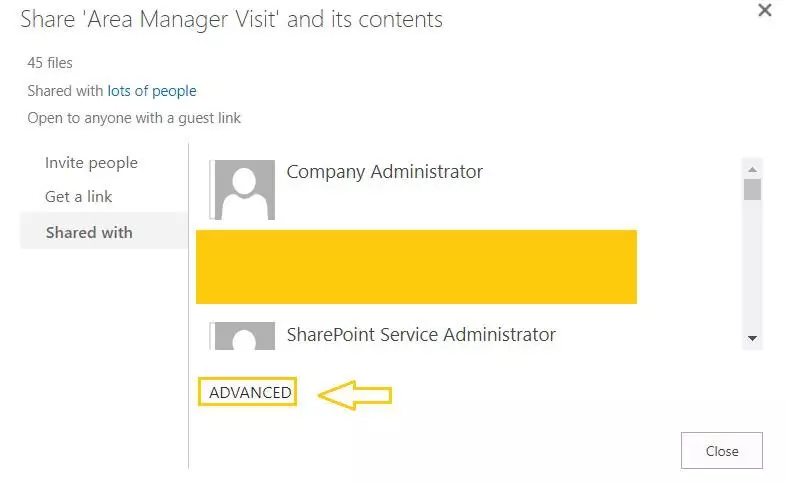Click the '45 files' count text
The width and height of the screenshot is (786, 483).
pos(50,63)
